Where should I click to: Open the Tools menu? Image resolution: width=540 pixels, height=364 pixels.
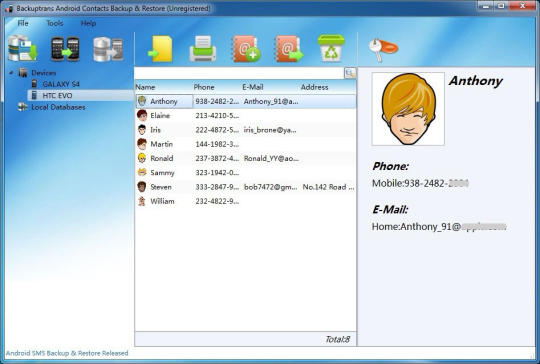[55, 23]
